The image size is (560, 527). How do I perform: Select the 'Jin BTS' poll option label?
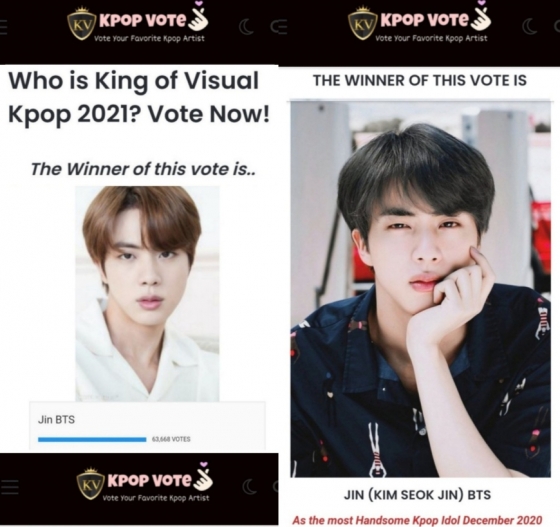coord(56,420)
